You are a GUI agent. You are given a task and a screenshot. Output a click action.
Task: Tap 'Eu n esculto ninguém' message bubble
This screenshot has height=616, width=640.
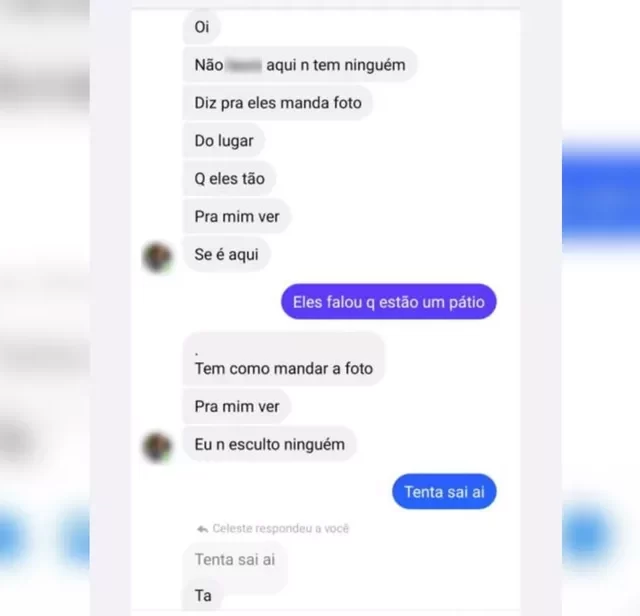pos(269,444)
